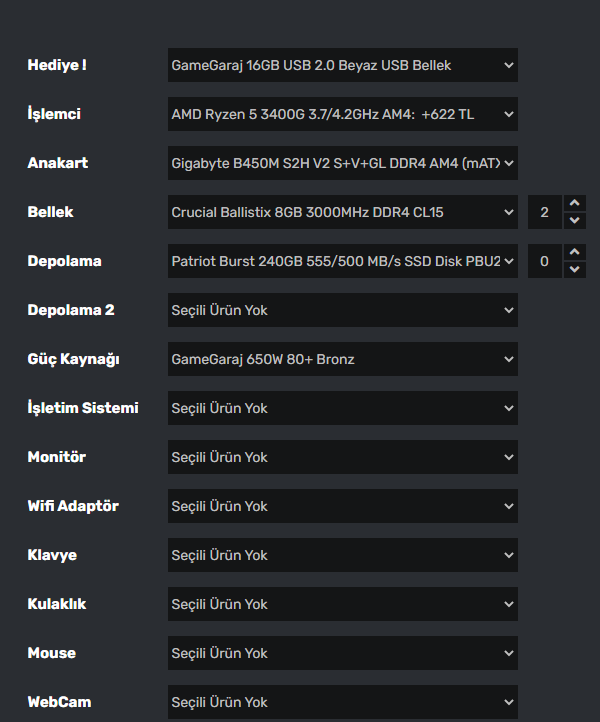The image size is (600, 722).
Task: Click the Bellek quantity number field
Action: pyautogui.click(x=545, y=212)
